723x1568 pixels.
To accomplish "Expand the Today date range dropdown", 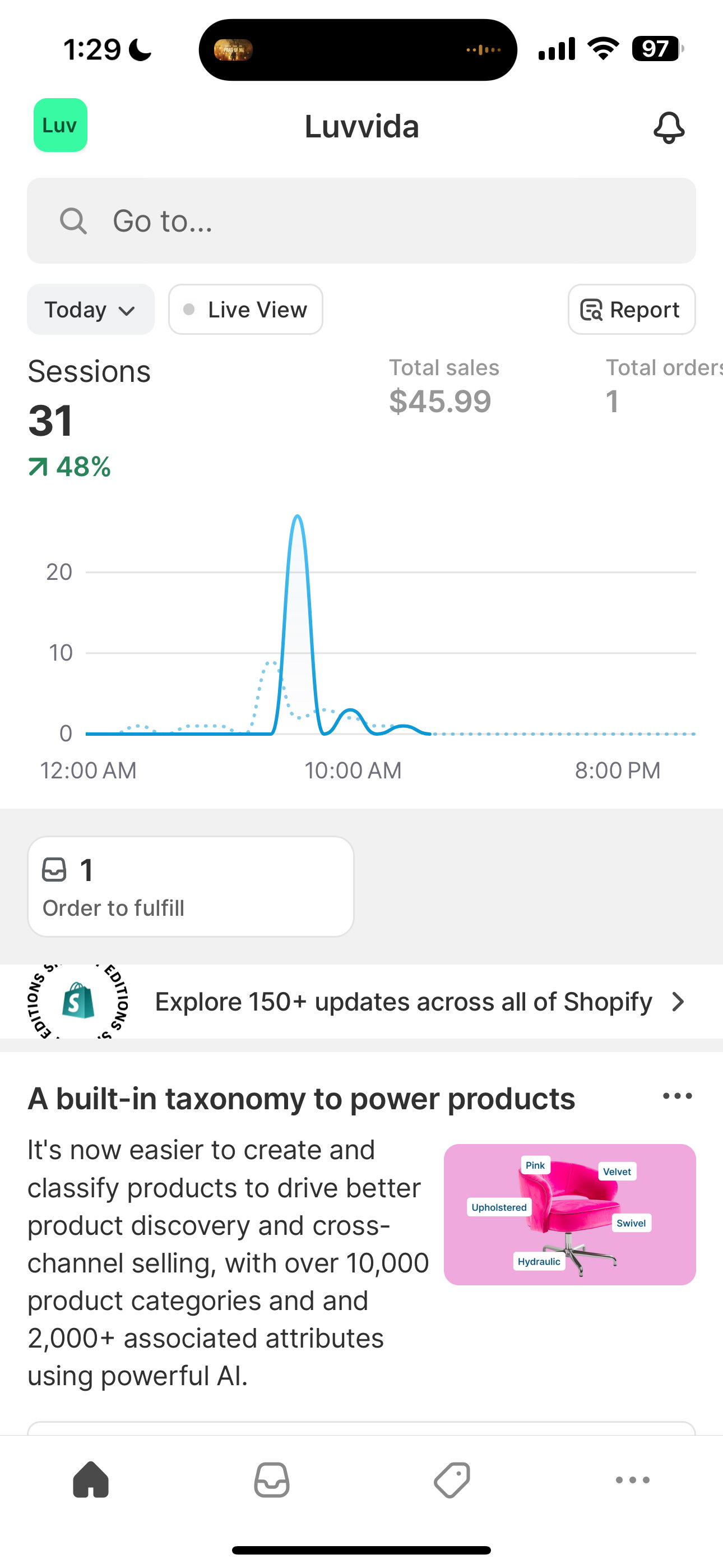I will click(90, 310).
